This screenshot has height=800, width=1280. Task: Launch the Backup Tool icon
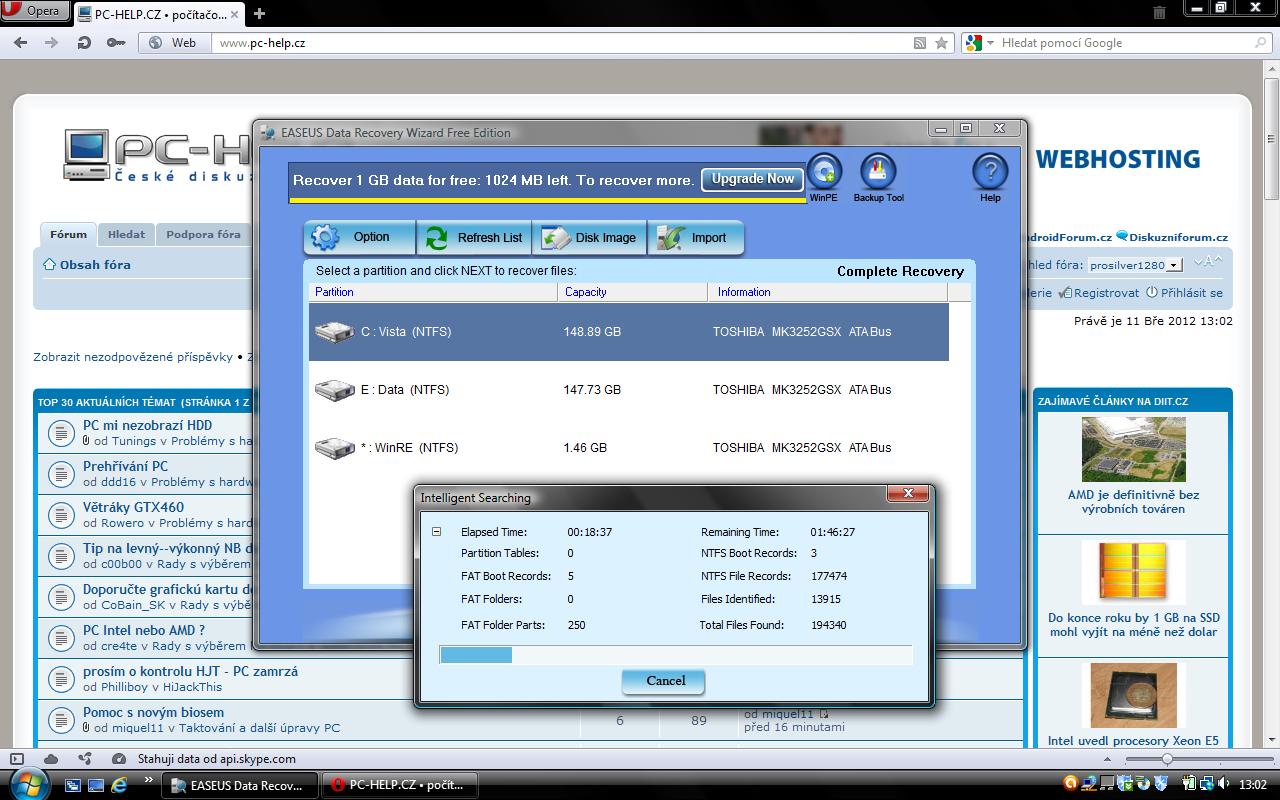(878, 173)
